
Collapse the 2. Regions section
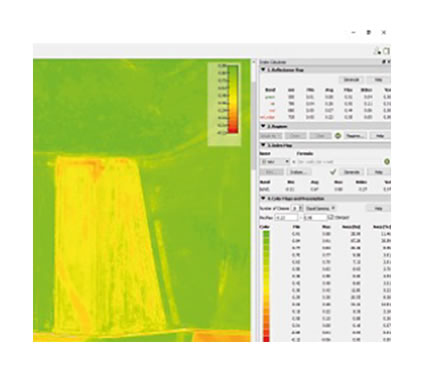pos(263,126)
